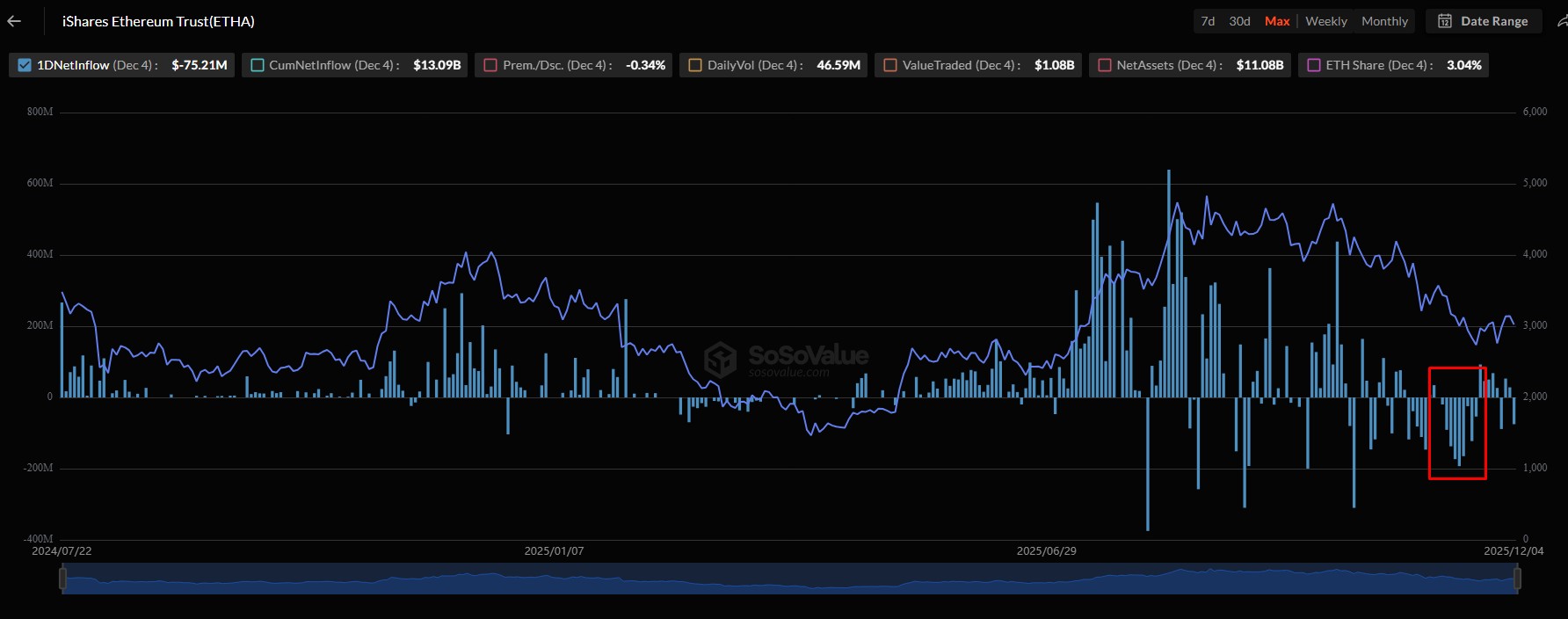Click the back arrow icon
This screenshot has height=619, width=1568.
tap(14, 21)
